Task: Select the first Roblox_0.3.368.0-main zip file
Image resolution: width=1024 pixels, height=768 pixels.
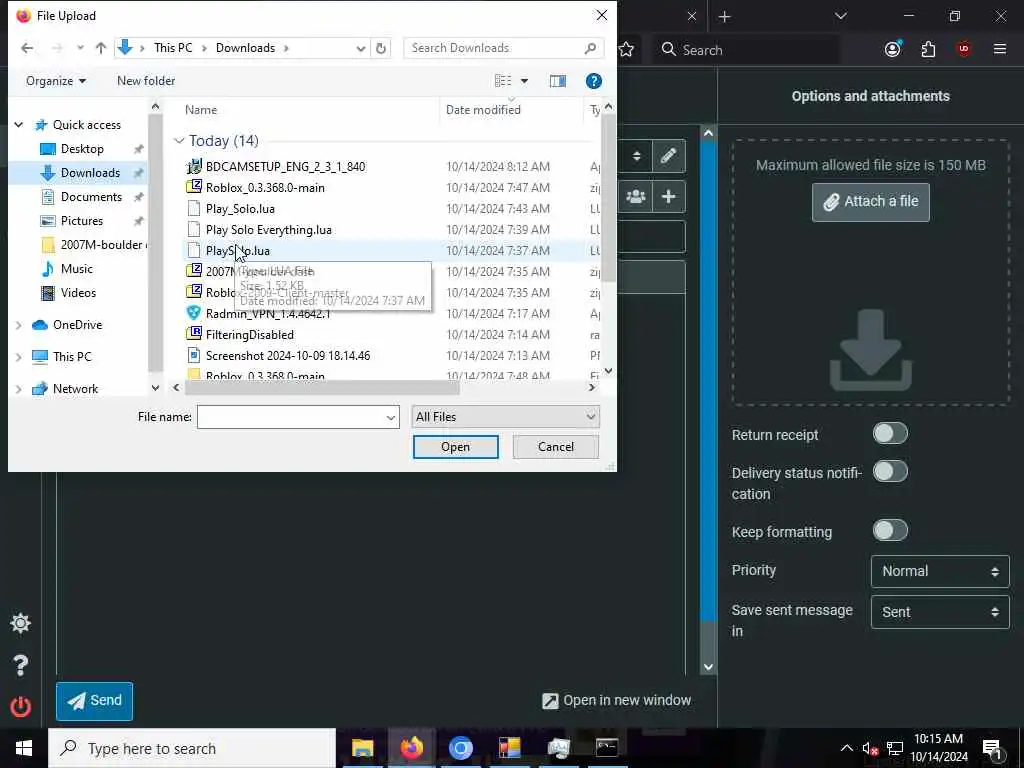Action: (x=264, y=187)
